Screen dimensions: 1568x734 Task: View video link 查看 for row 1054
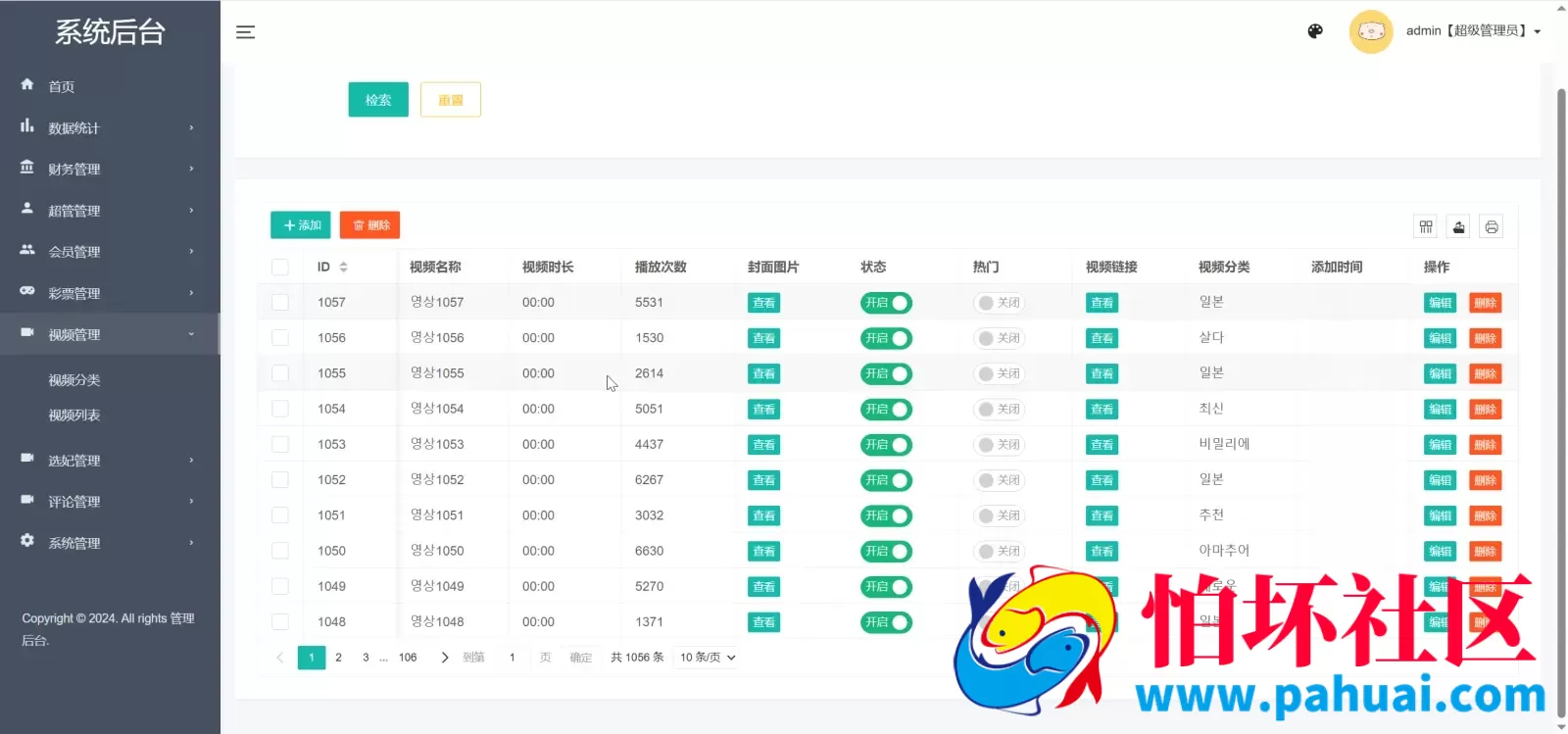tap(1102, 410)
